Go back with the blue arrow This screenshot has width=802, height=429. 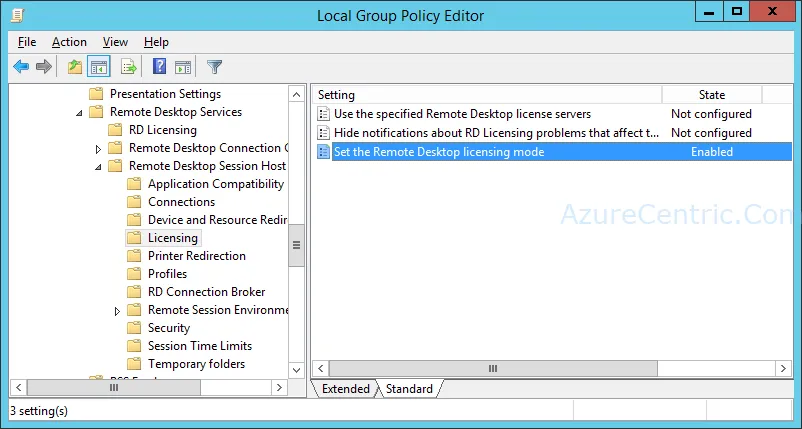[x=21, y=66]
